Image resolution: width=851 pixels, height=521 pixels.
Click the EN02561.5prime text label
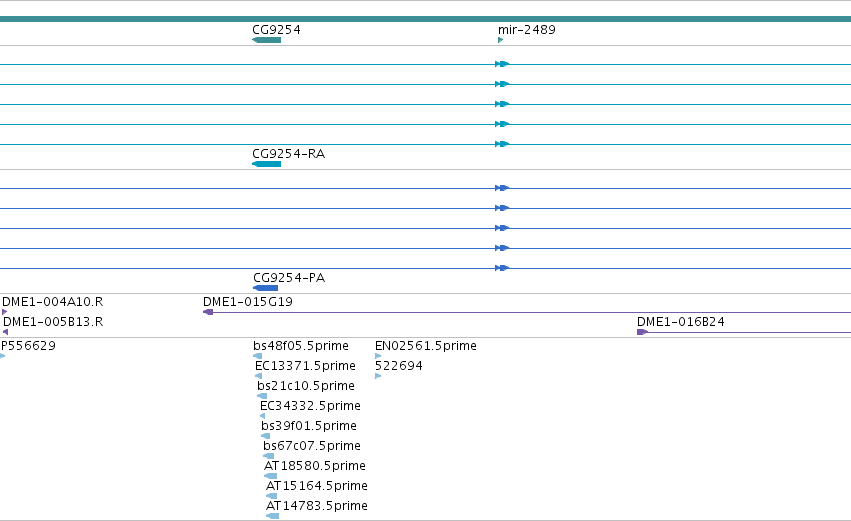tap(426, 346)
